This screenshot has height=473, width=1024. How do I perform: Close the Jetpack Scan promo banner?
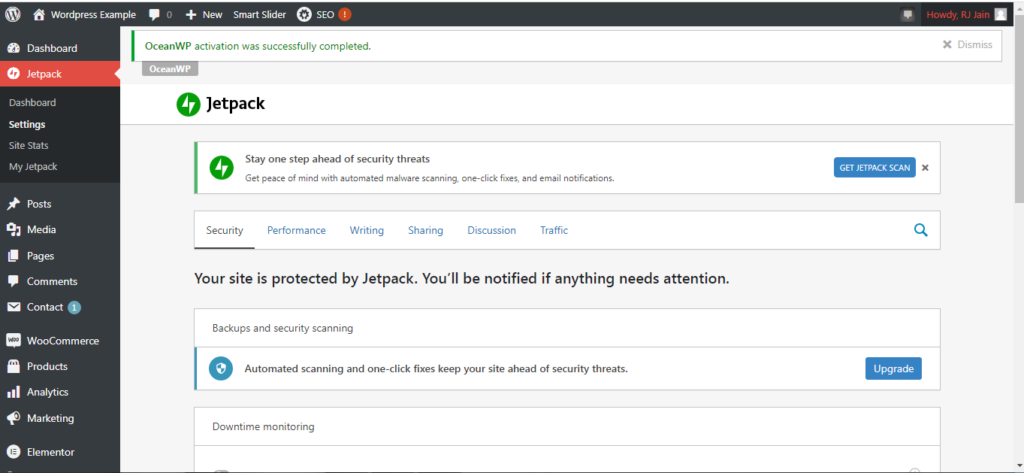(x=925, y=168)
